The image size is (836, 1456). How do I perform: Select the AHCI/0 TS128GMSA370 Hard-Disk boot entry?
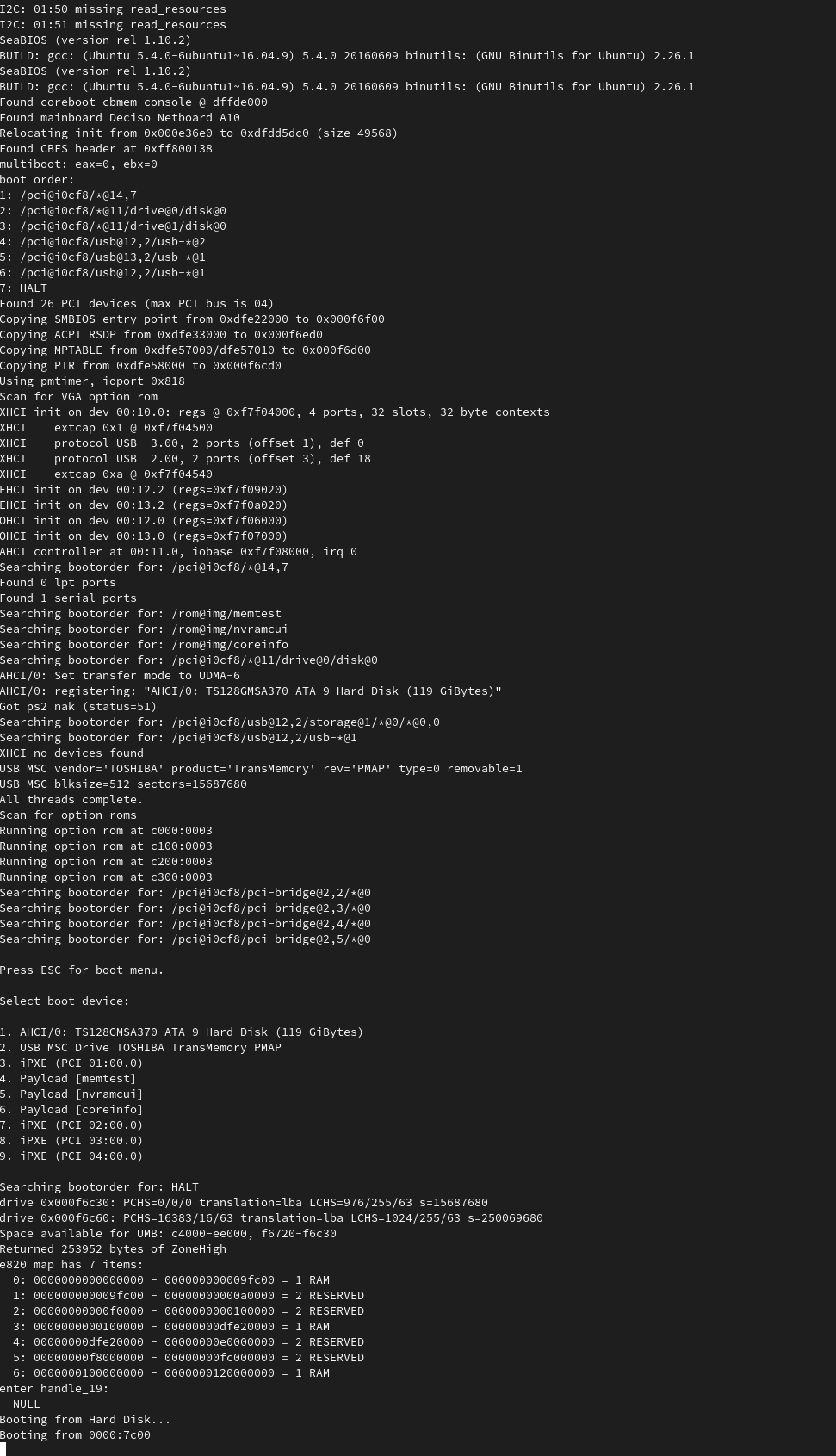[x=181, y=1032]
